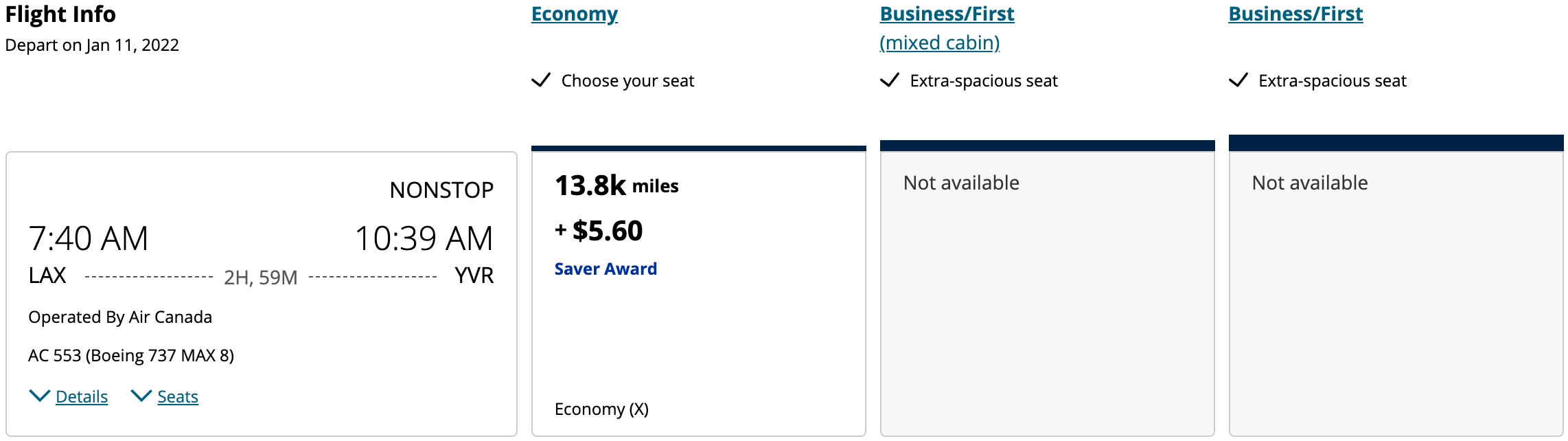
Task: Expand the Seats section link
Action: coord(178,397)
